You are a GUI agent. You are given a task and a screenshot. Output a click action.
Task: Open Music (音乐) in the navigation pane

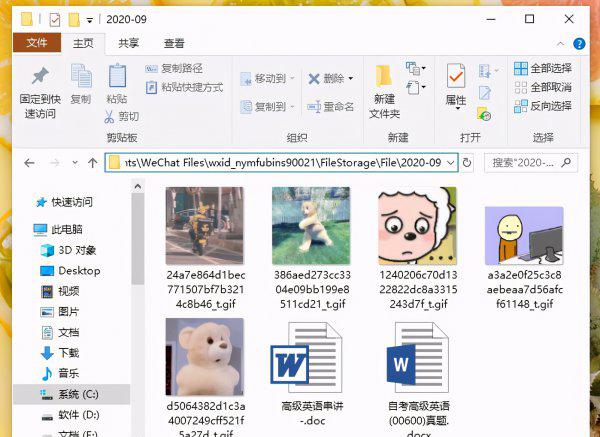60,373
